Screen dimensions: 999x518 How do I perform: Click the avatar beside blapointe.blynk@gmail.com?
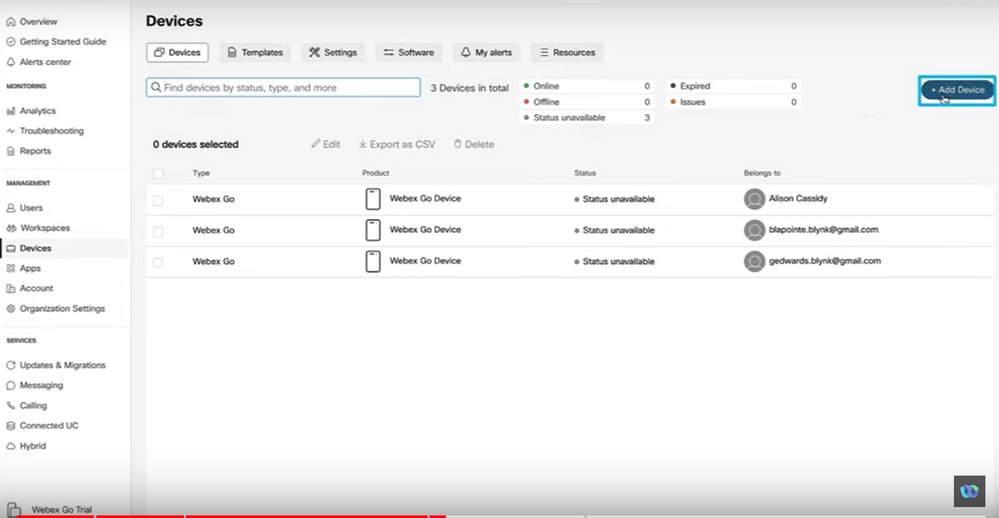[x=754, y=230]
